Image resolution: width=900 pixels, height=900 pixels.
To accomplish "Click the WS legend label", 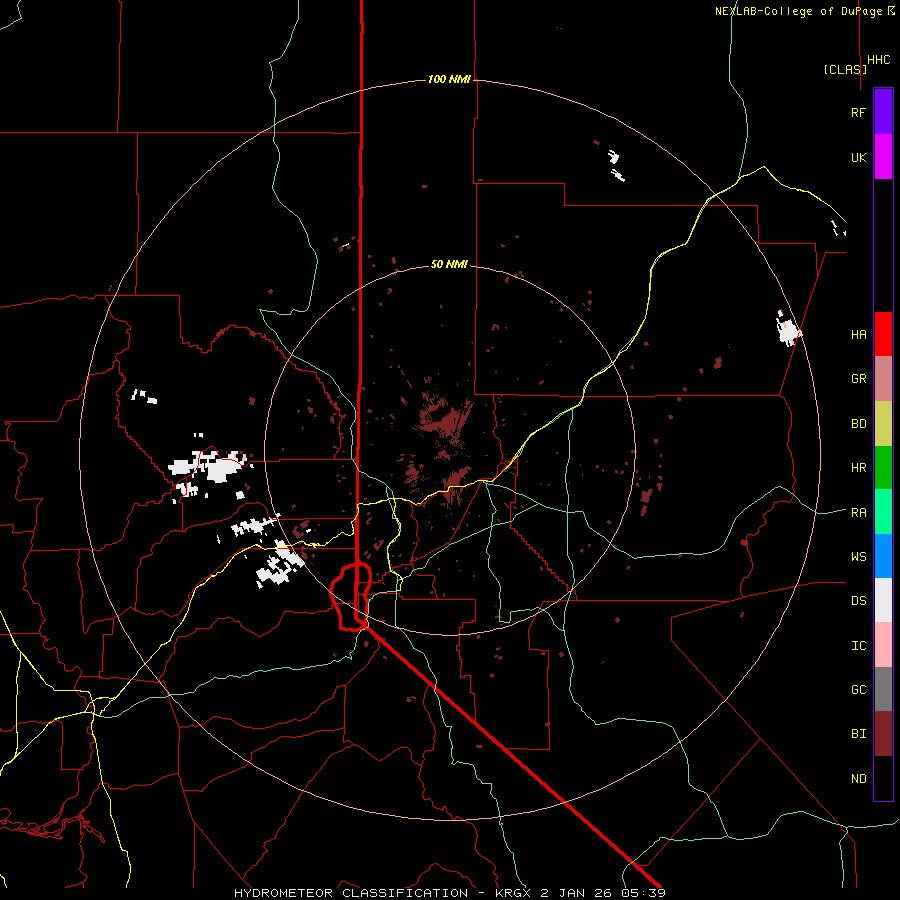I will (x=858, y=556).
